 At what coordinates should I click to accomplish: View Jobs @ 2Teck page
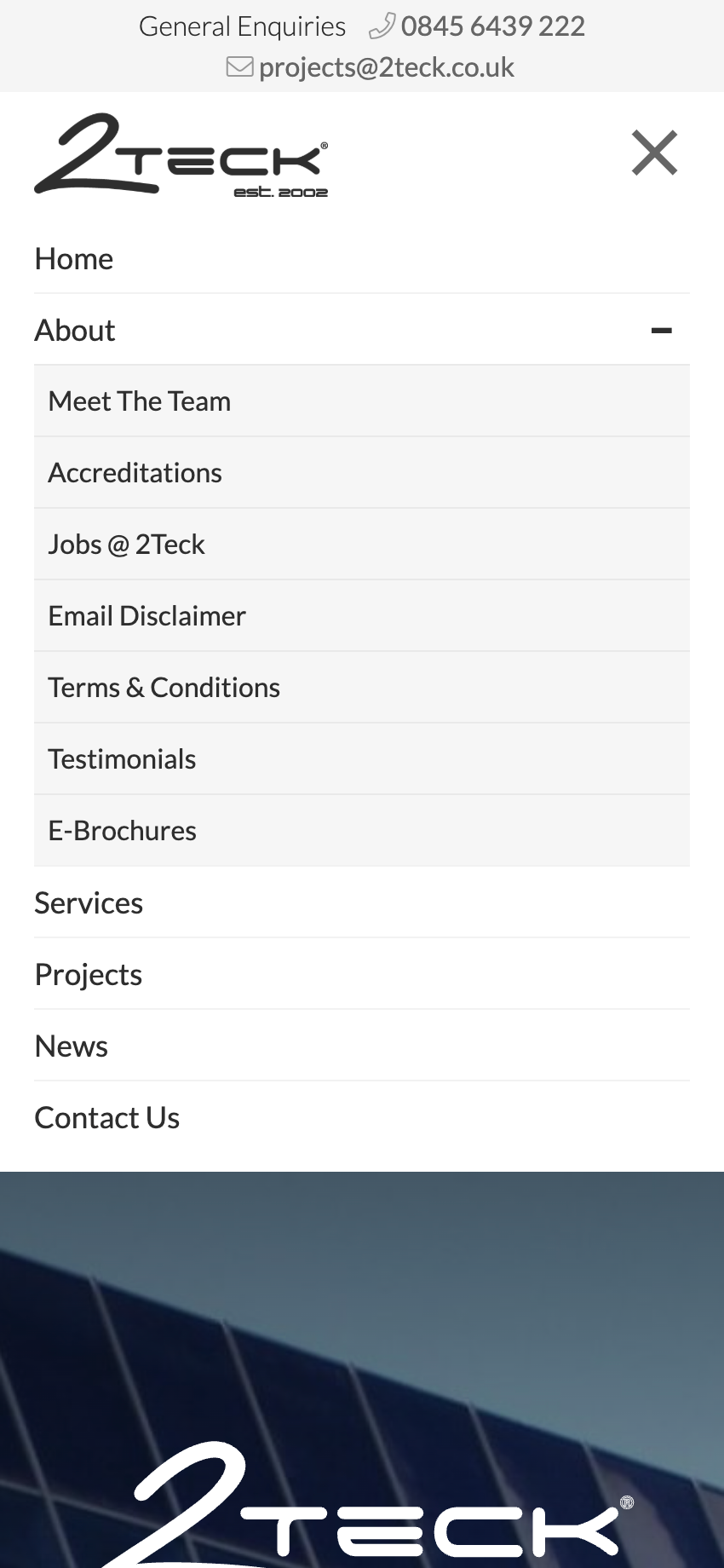[126, 545]
